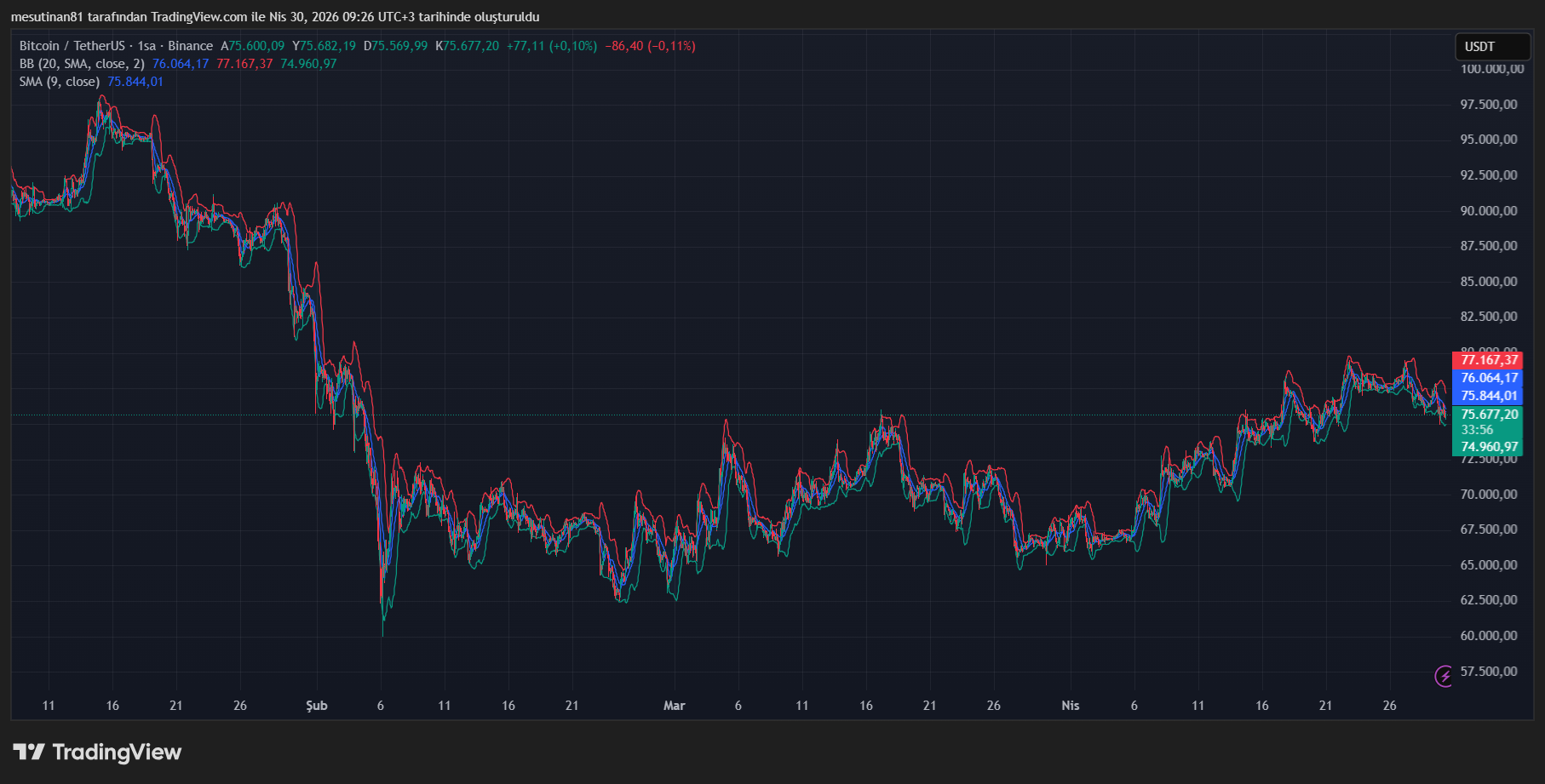Image resolution: width=1545 pixels, height=784 pixels.
Task: Click the 60.000,00 level on price axis
Action: pyautogui.click(x=1488, y=636)
